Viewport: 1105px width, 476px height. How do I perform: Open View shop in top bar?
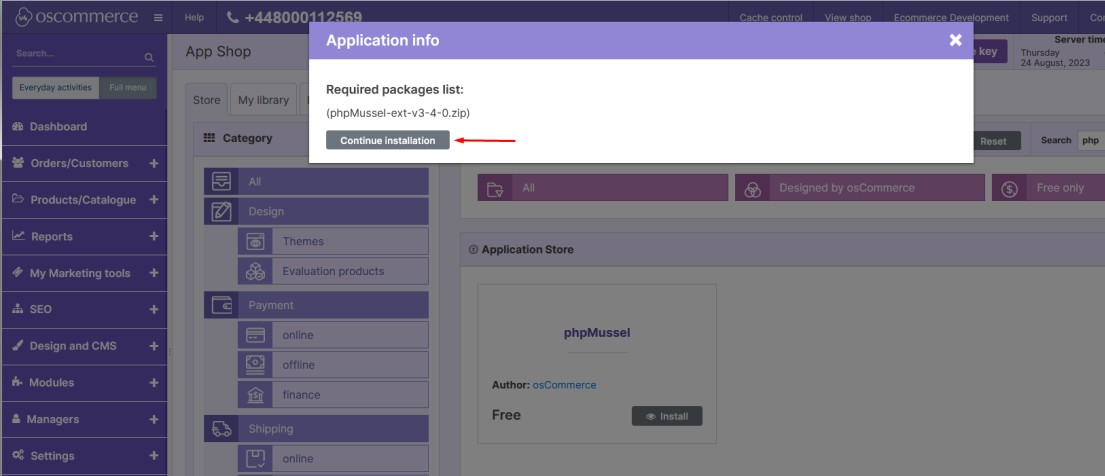tap(848, 18)
